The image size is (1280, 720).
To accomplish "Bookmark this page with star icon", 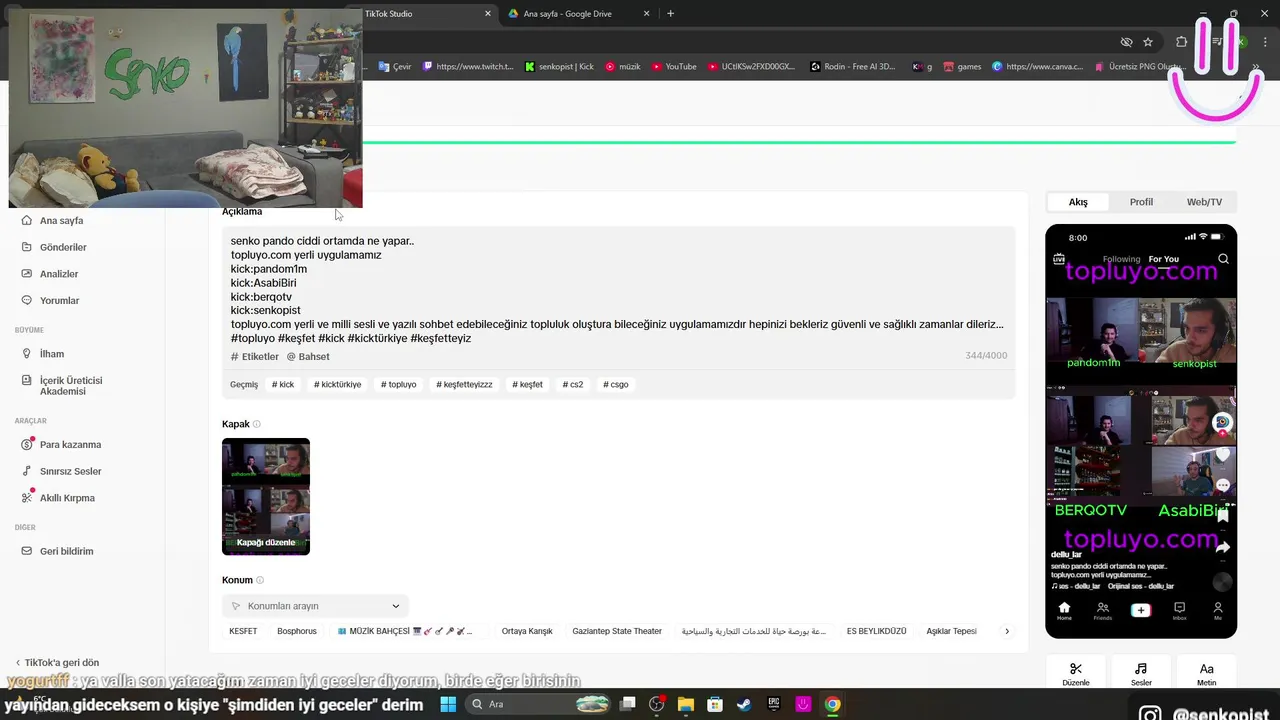I will pos(1148,42).
